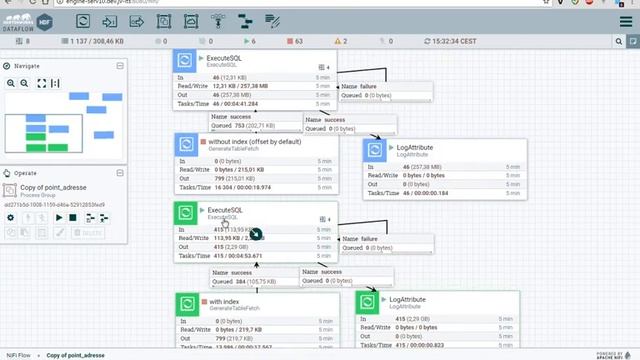Click the running components count 6
640x360 pixels.
tap(249, 41)
